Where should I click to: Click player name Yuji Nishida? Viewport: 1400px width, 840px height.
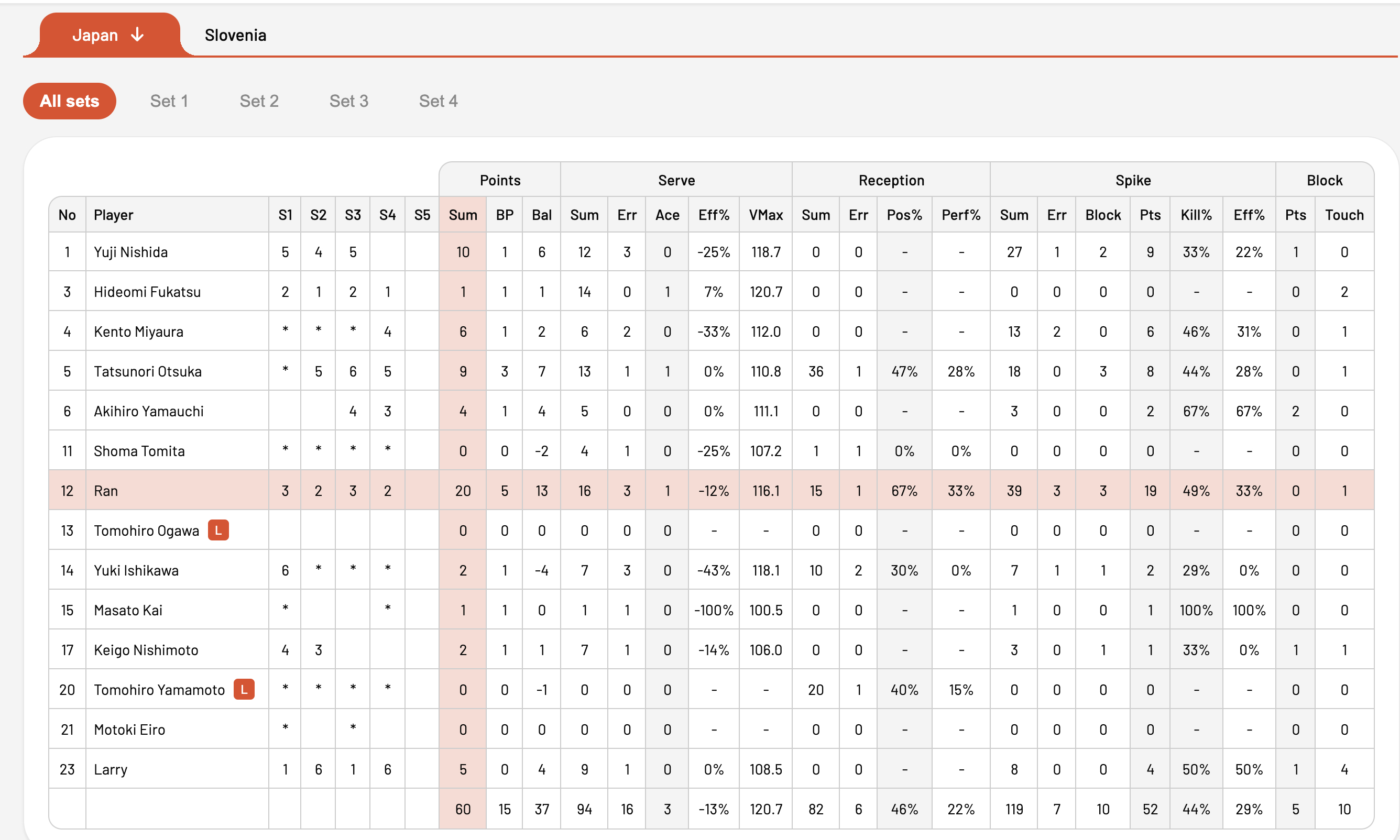(131, 252)
